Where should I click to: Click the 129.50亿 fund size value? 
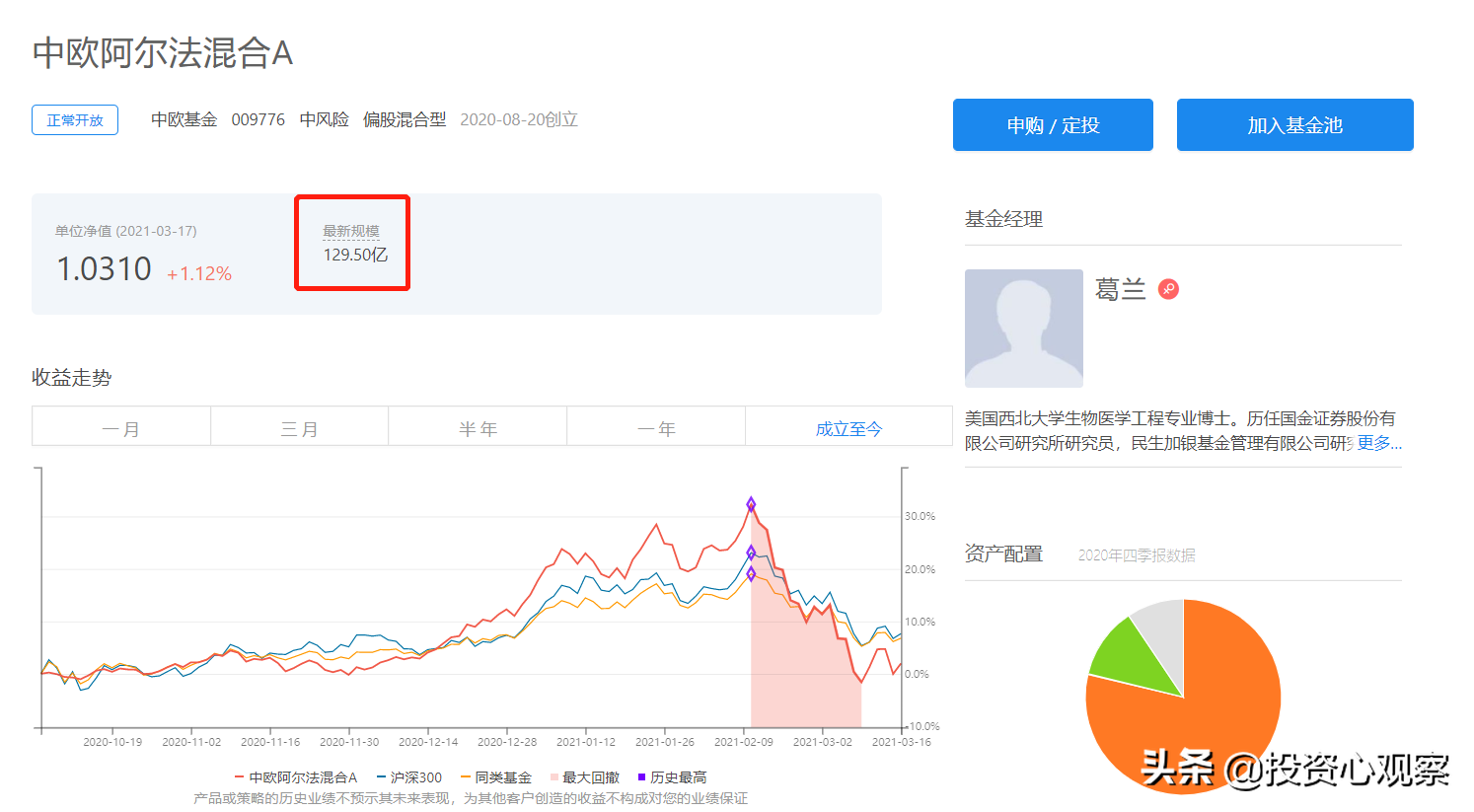[355, 255]
